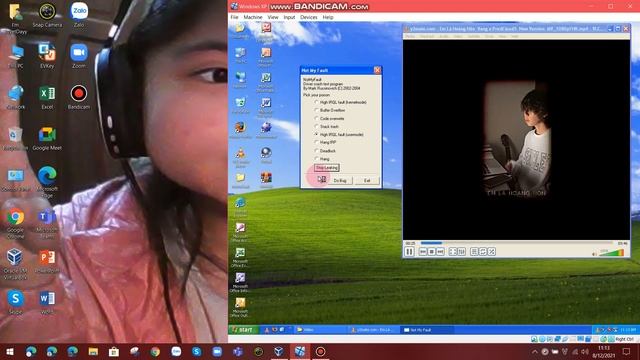Open VirtualBox Machine menu
Screen dimensions: 640x360
pos(253,17)
